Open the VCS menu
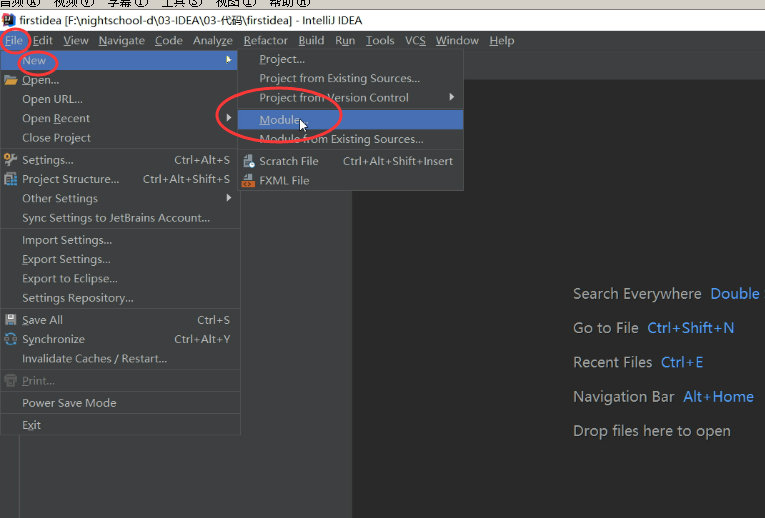This screenshot has height=518, width=765. (415, 40)
